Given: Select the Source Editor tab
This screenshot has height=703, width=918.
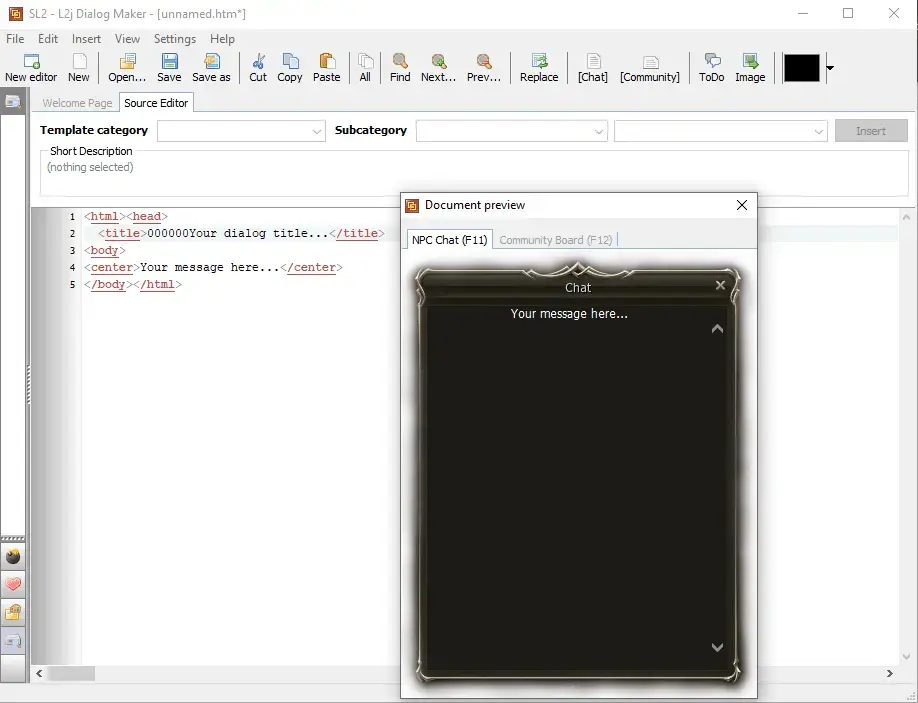Looking at the screenshot, I should pyautogui.click(x=156, y=102).
